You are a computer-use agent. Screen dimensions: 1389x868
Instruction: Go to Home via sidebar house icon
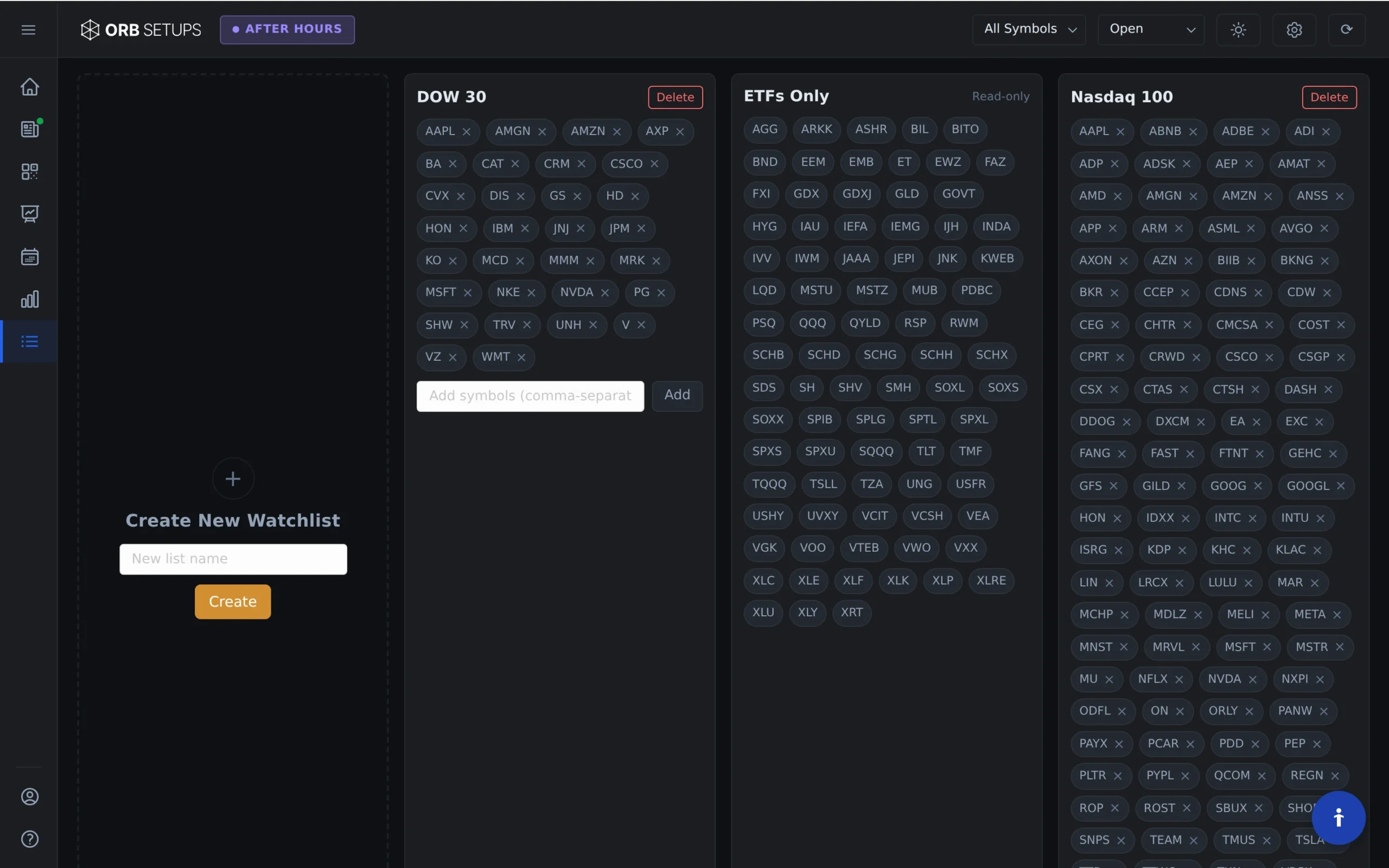(30, 87)
